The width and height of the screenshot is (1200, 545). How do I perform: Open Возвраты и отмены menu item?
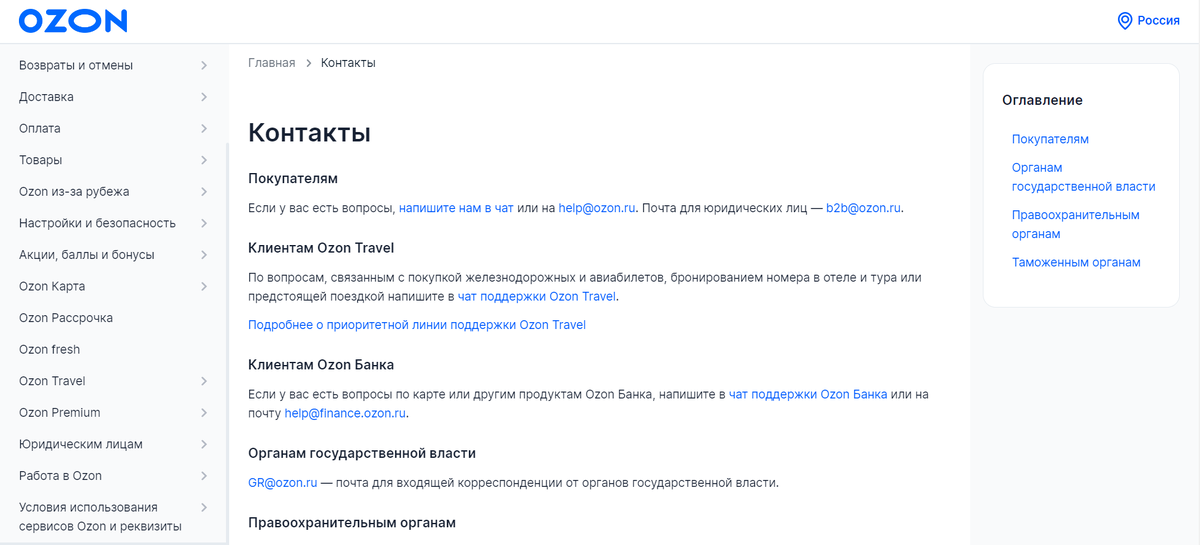click(x=76, y=65)
